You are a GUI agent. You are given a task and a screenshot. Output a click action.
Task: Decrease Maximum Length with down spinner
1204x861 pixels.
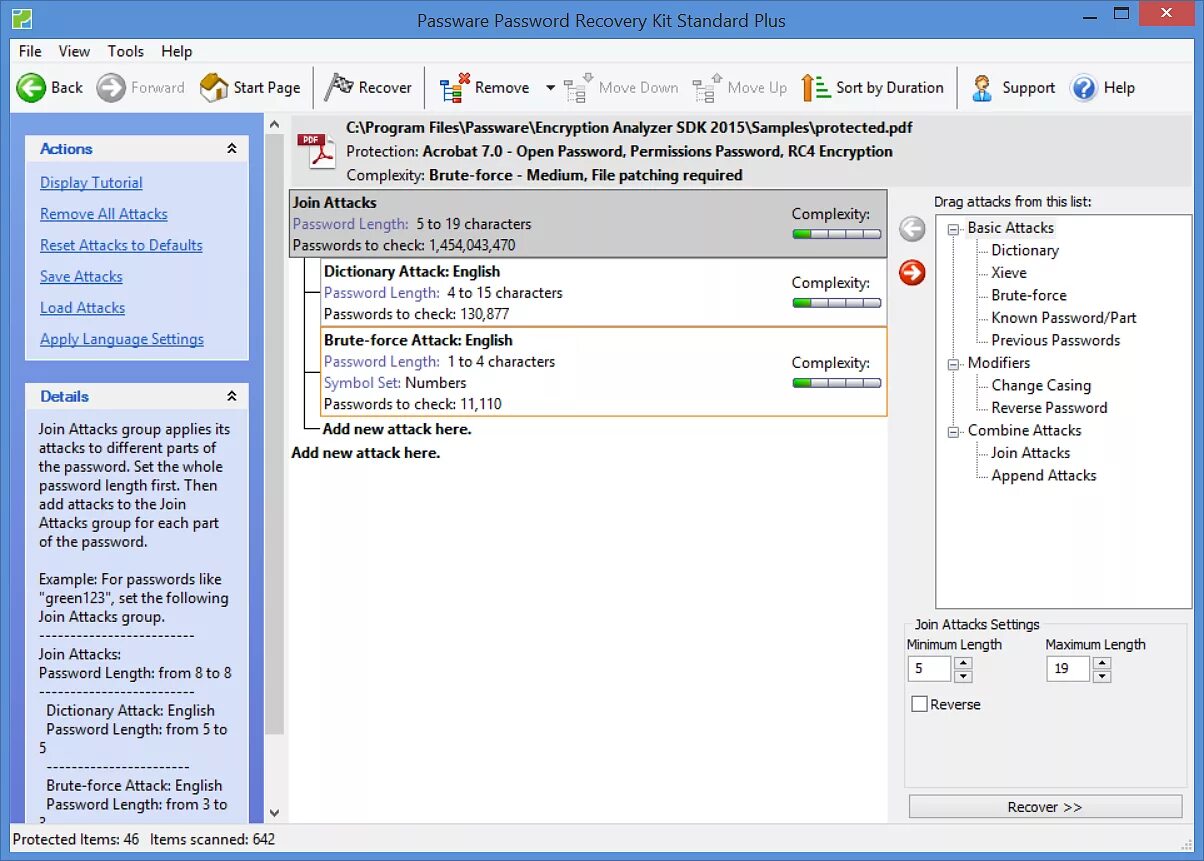1102,676
